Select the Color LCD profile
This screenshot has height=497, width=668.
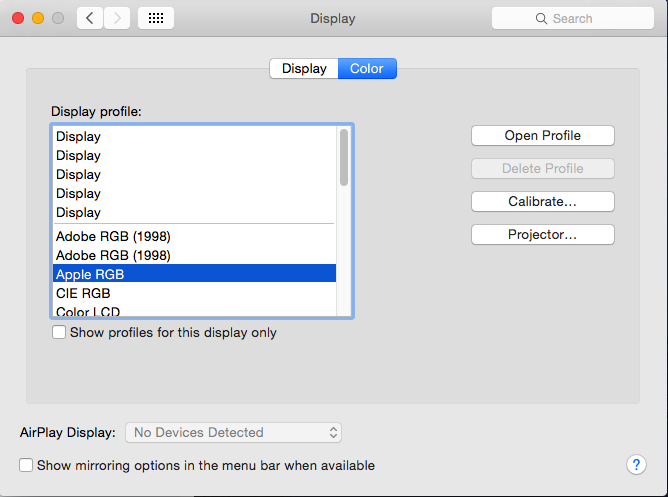194,311
